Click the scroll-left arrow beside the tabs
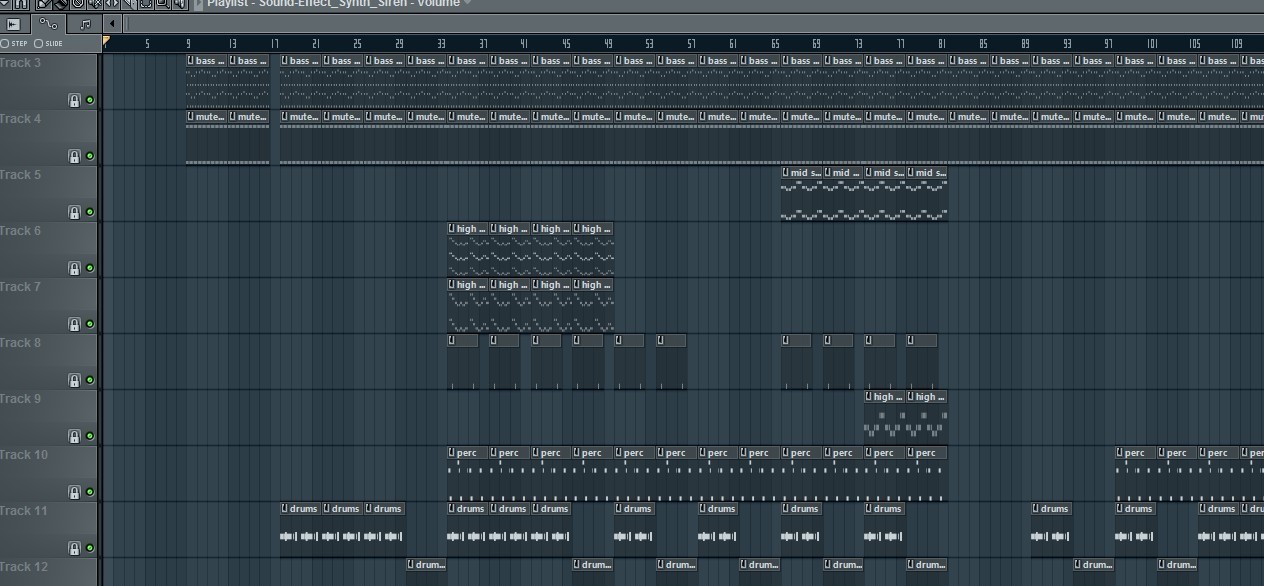Viewport: 1264px width, 586px height. pyautogui.click(x=111, y=24)
